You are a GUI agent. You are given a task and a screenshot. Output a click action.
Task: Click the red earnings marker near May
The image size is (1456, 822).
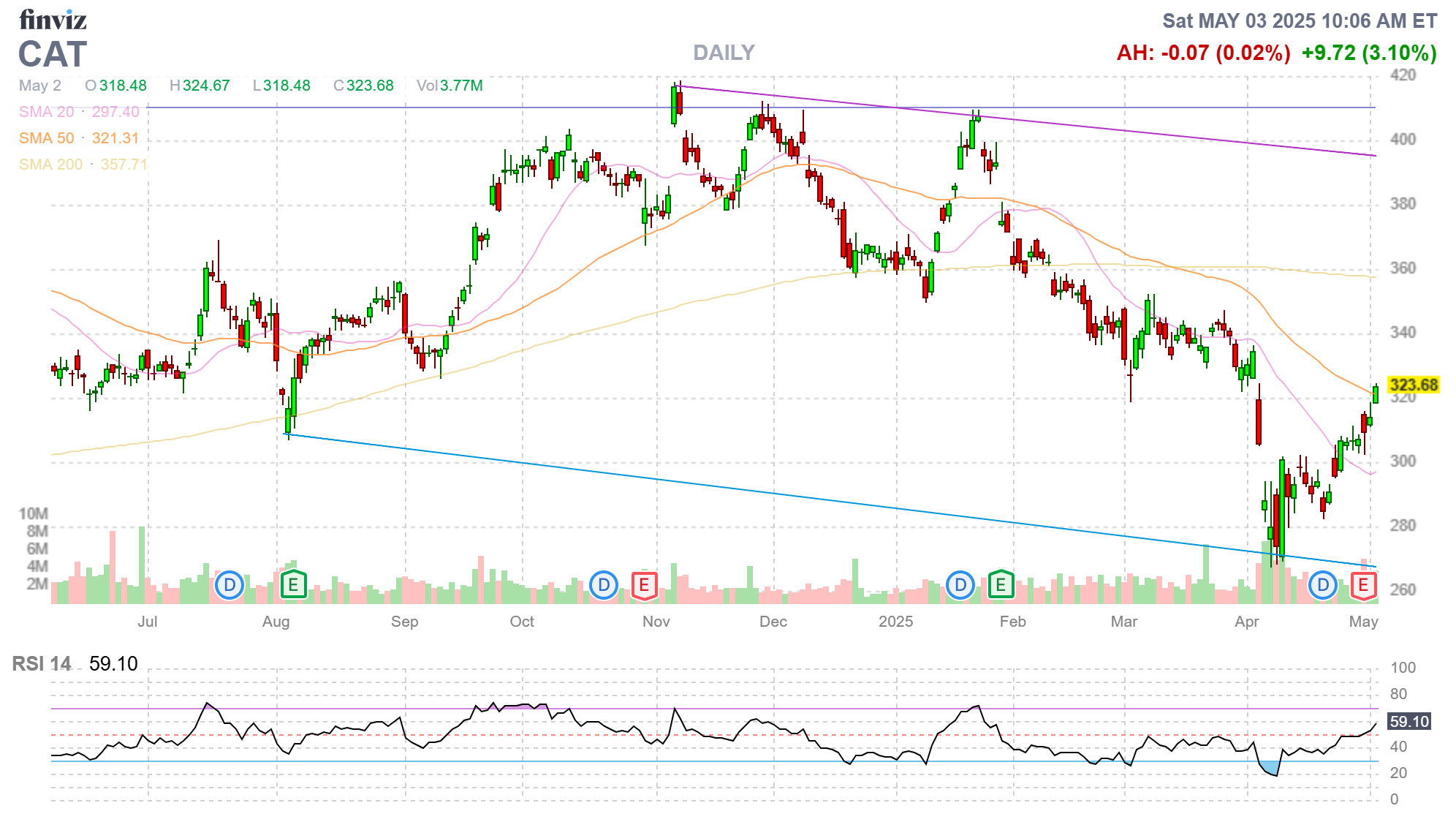1363,585
